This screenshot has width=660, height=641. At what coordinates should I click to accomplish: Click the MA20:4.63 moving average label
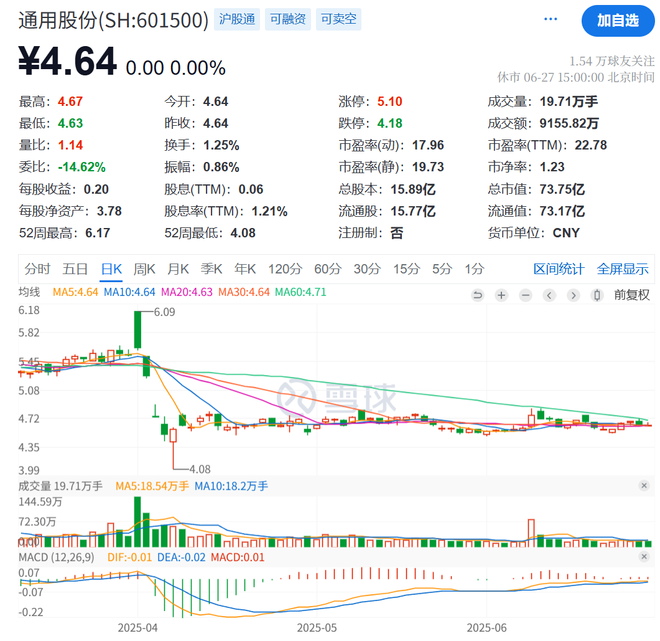[187, 292]
